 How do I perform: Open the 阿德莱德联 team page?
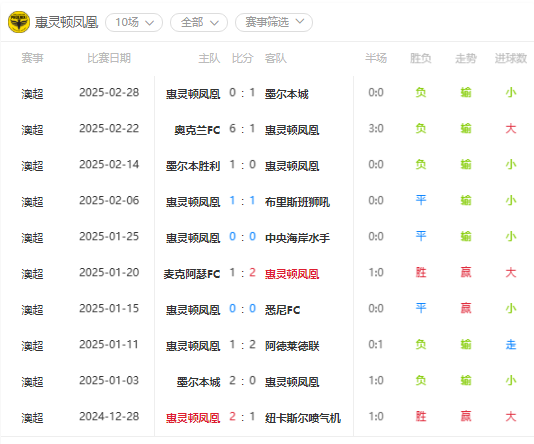[x=292, y=346]
